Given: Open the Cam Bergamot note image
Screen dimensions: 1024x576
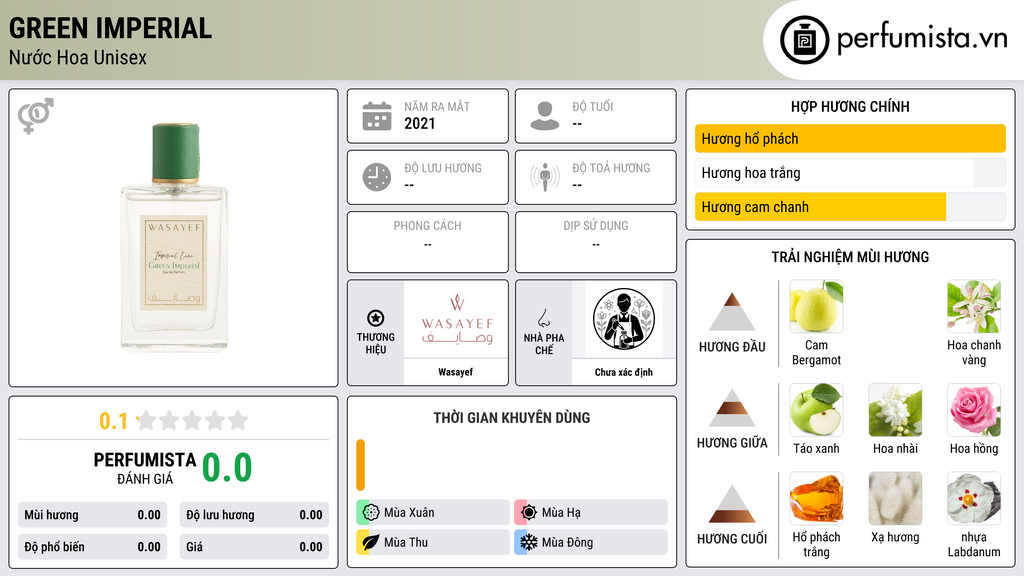Looking at the screenshot, I should [x=816, y=306].
